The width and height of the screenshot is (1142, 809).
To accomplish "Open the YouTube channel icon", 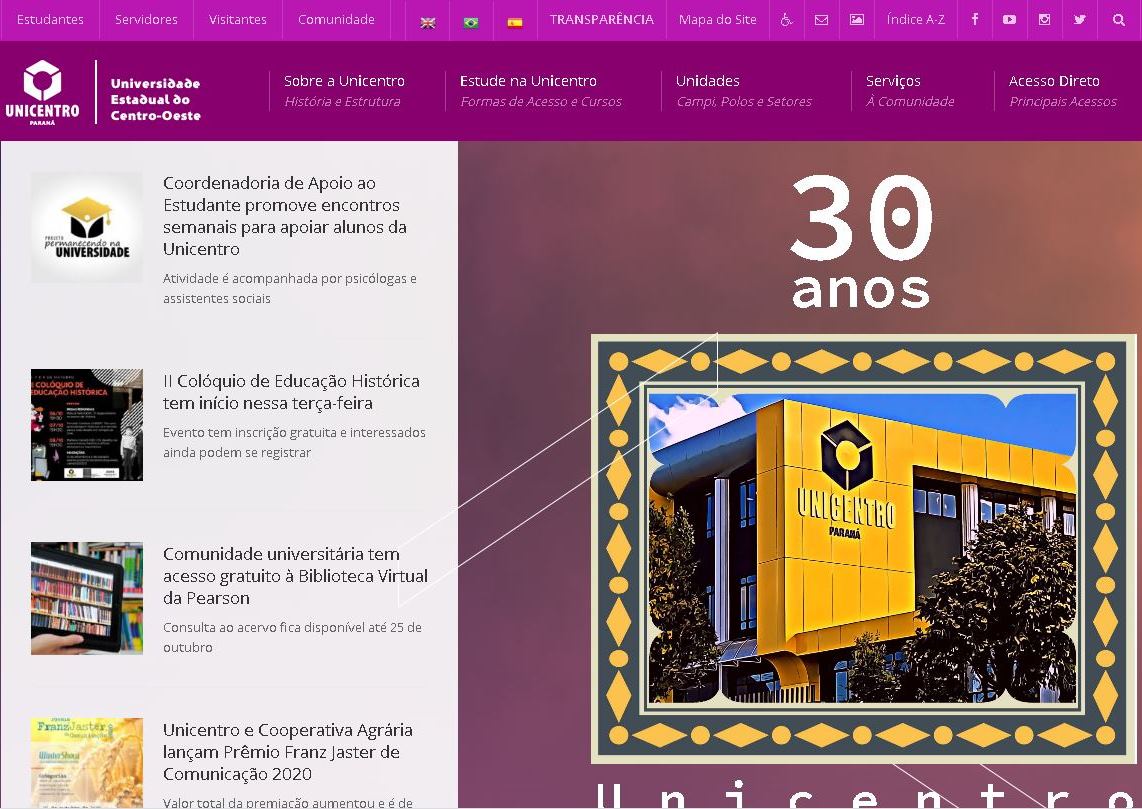I will 1009,20.
